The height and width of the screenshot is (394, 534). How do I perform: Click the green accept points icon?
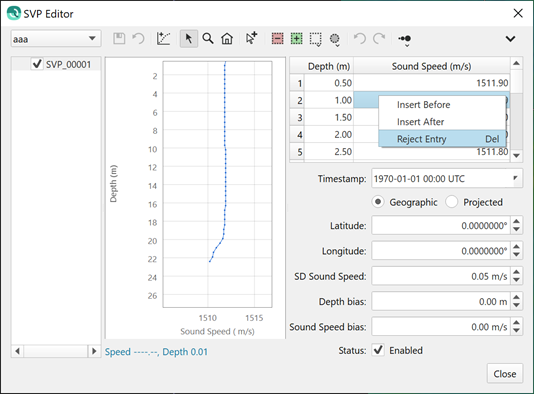[x=296, y=39]
